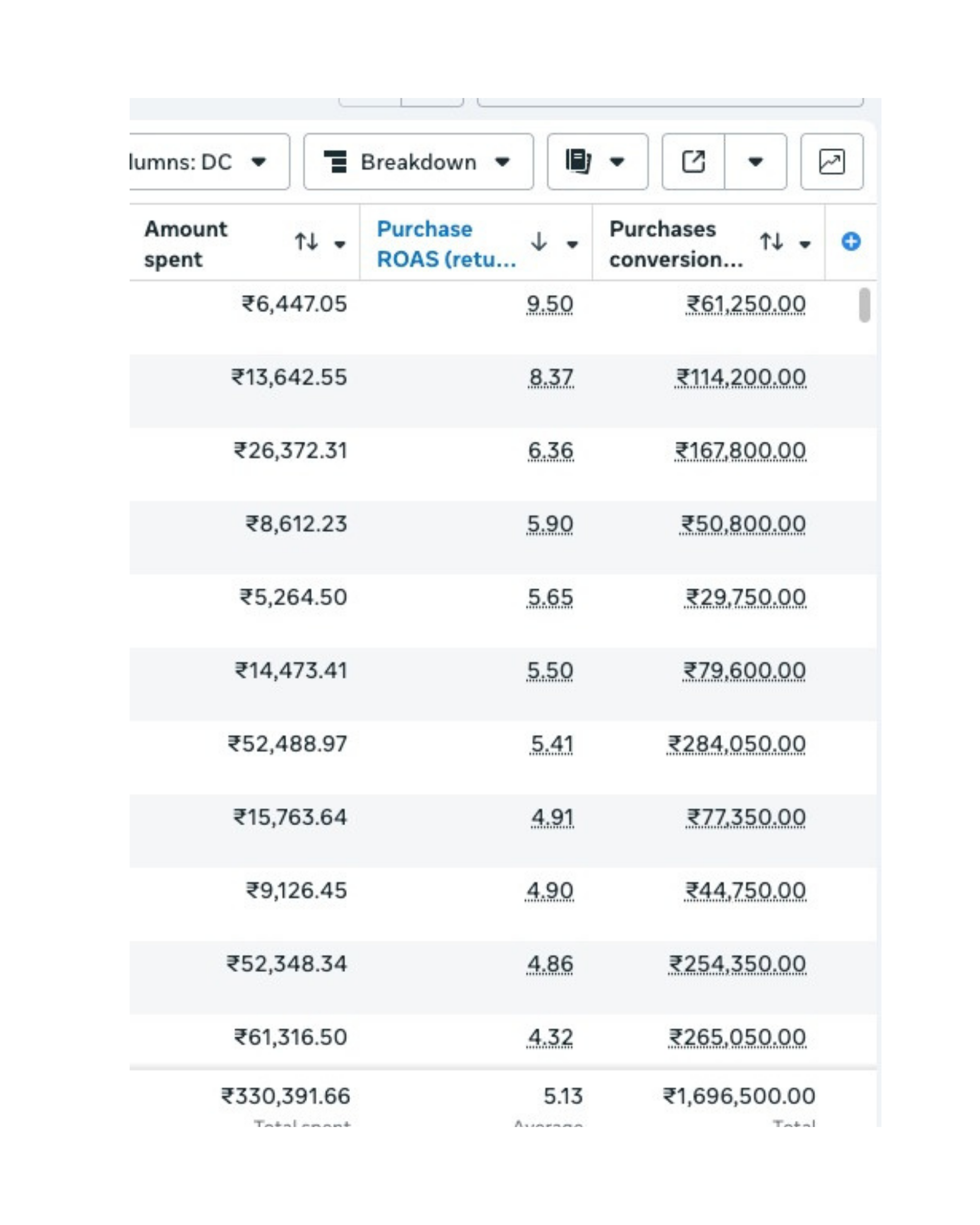Click total spent ₹330,391.66

point(285,1096)
